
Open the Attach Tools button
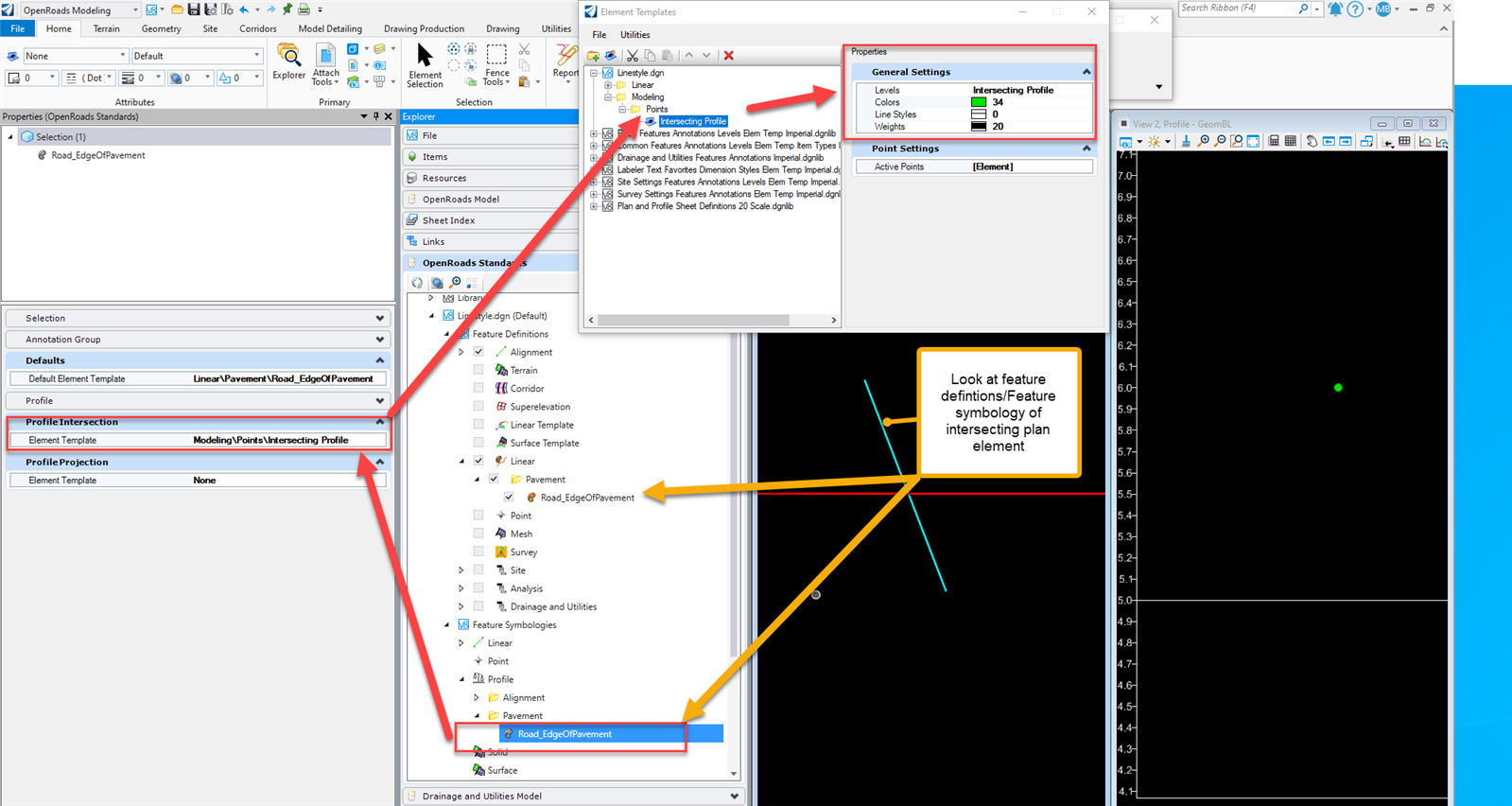click(x=325, y=64)
